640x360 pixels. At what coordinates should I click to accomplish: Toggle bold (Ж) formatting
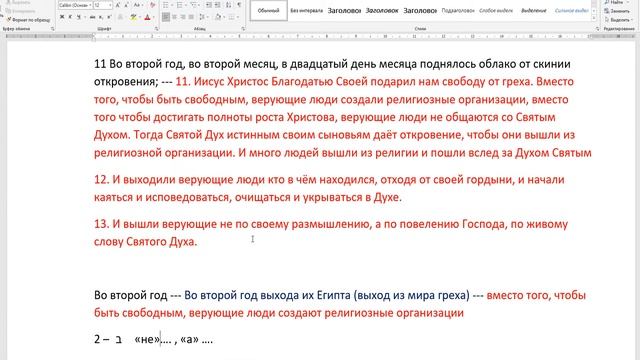click(x=62, y=17)
